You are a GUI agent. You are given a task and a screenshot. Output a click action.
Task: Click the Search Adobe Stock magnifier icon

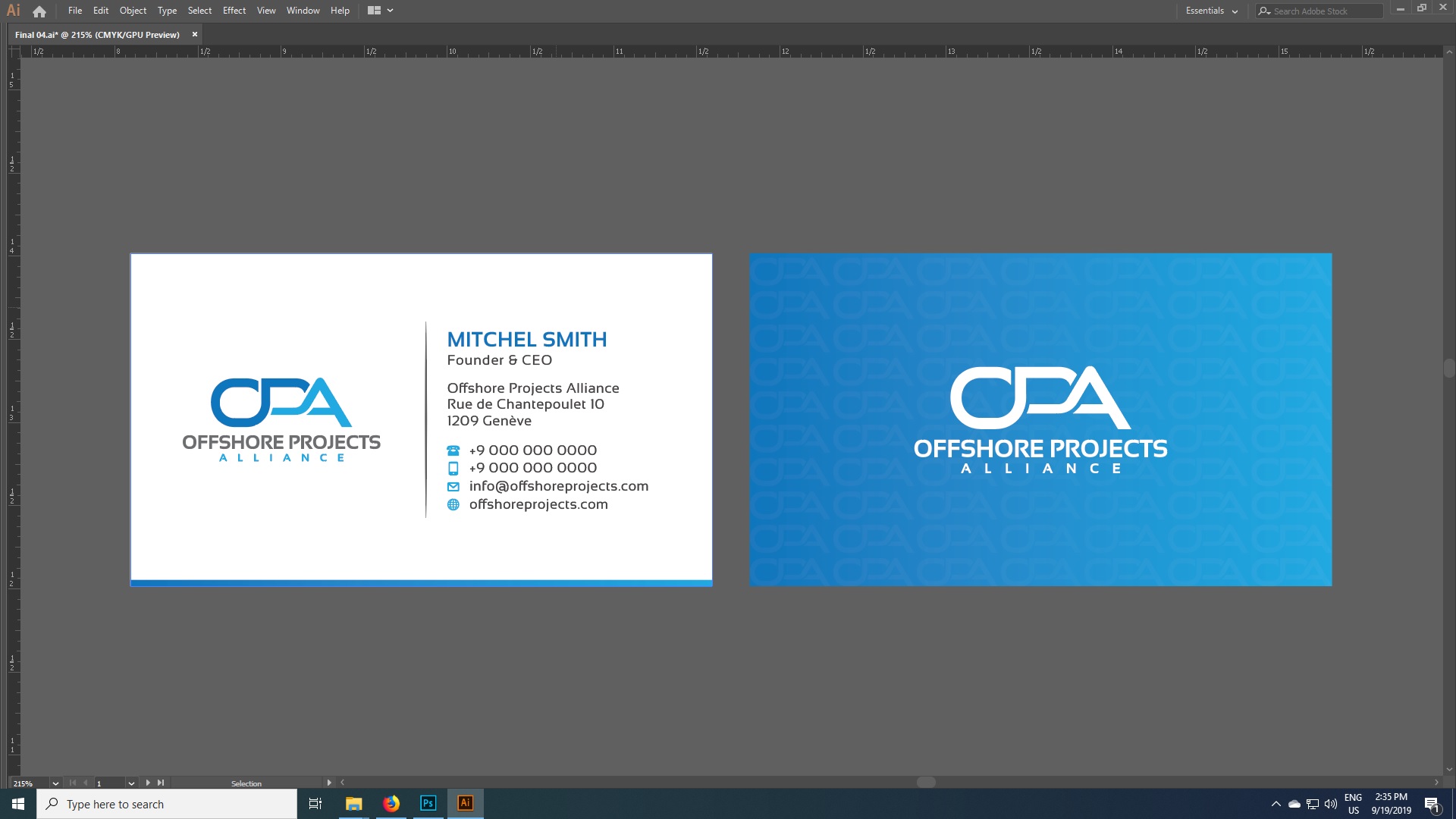(x=1265, y=11)
